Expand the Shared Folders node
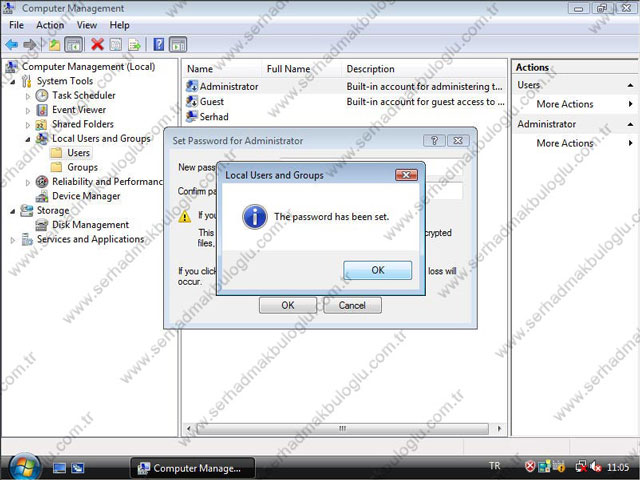640x480 pixels. pos(28,125)
